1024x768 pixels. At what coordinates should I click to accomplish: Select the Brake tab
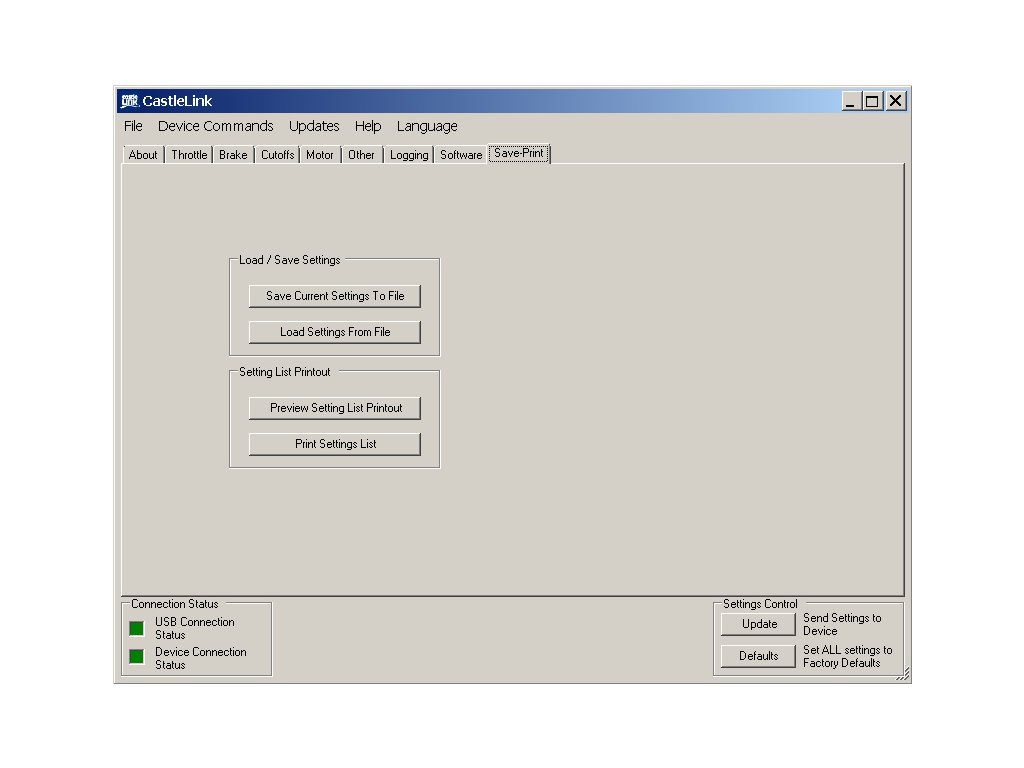tap(233, 155)
